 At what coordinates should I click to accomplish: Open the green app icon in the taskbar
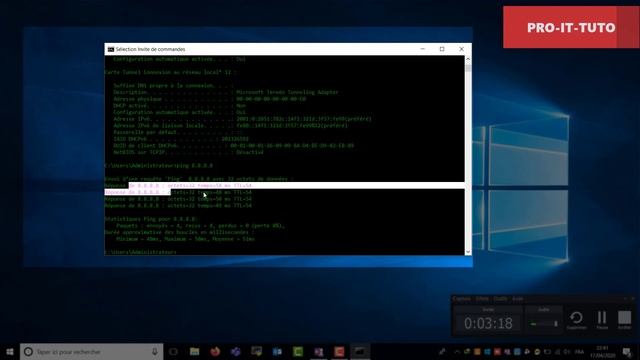[x=298, y=351]
